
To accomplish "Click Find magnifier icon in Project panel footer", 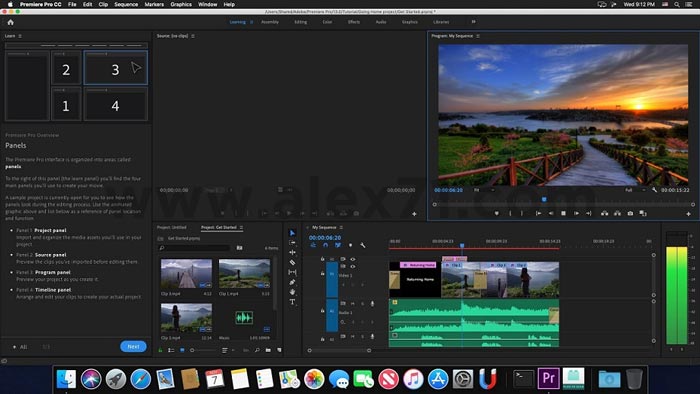I will point(257,350).
